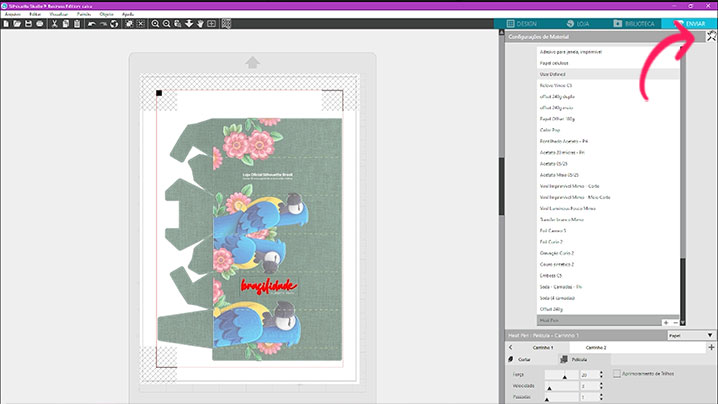This screenshot has width=718, height=404.
Task: Open the Papel material type dropdown
Action: coord(691,335)
